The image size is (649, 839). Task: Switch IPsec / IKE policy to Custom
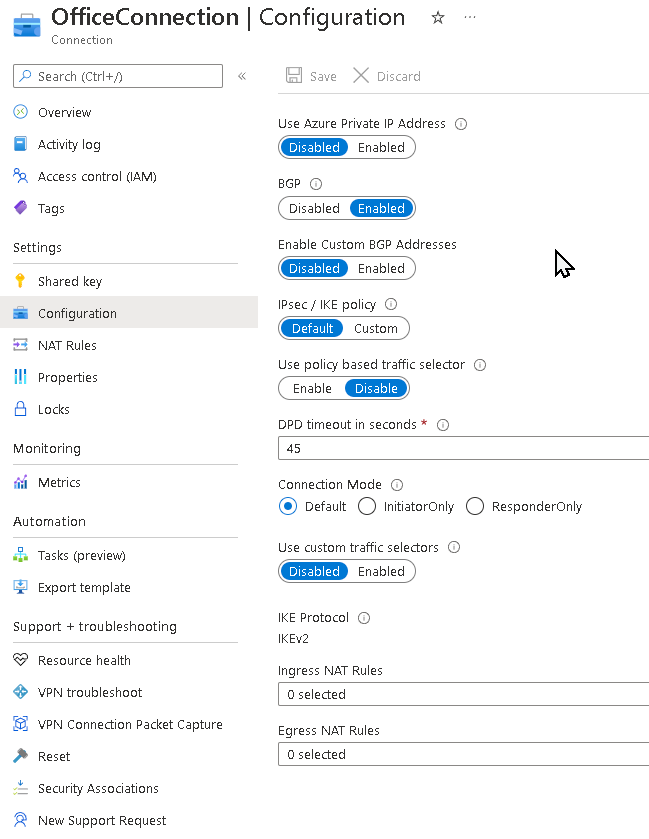click(x=376, y=328)
